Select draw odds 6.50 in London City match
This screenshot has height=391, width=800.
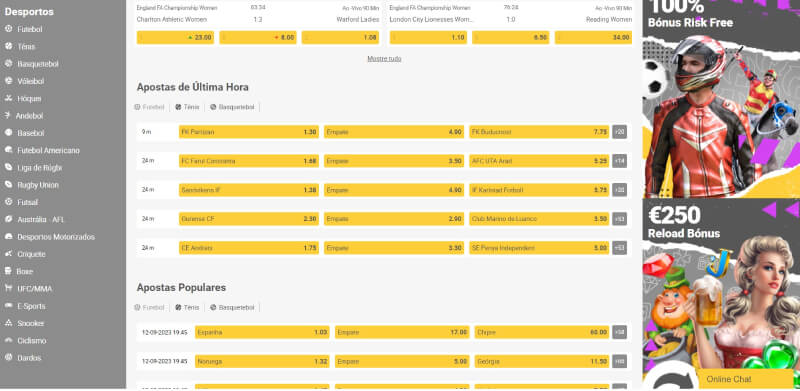511,38
